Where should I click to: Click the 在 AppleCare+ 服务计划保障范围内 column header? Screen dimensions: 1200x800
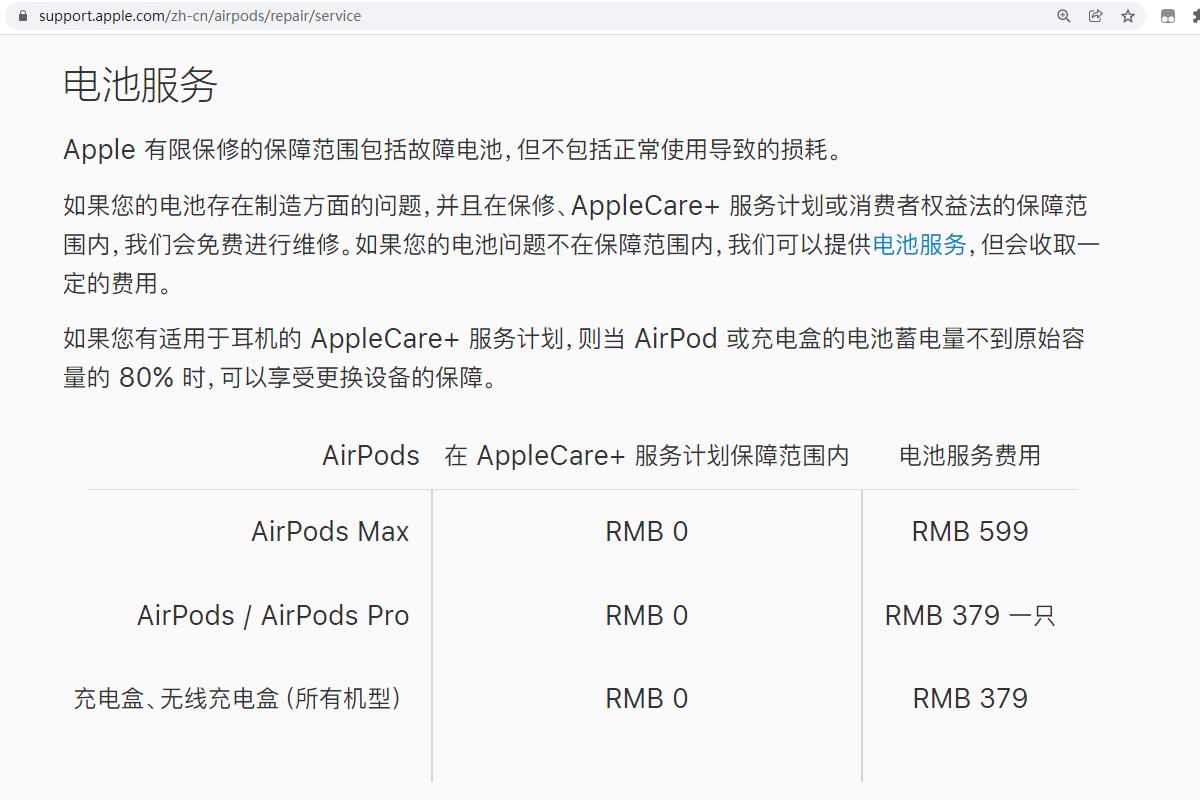[646, 456]
